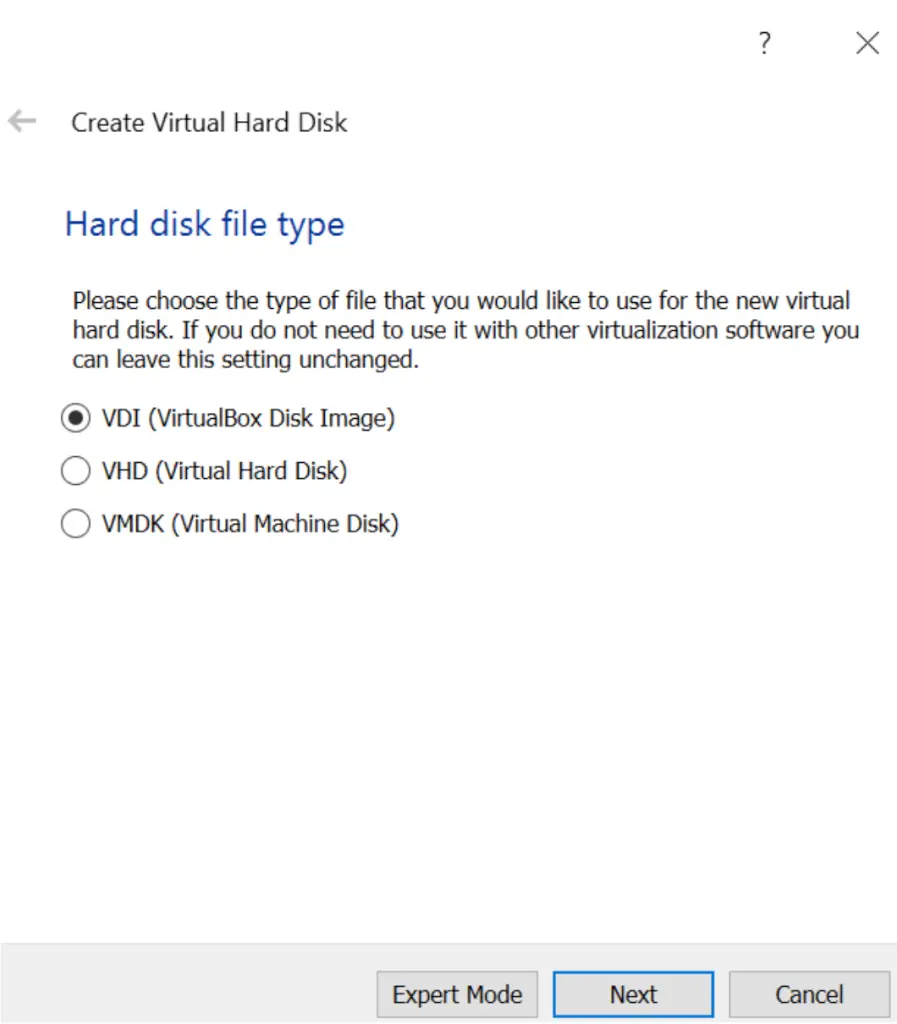Image resolution: width=897 pixels, height=1024 pixels.
Task: Select the VDI (VirtualBox Disk Image) radio button
Action: [x=76, y=418]
